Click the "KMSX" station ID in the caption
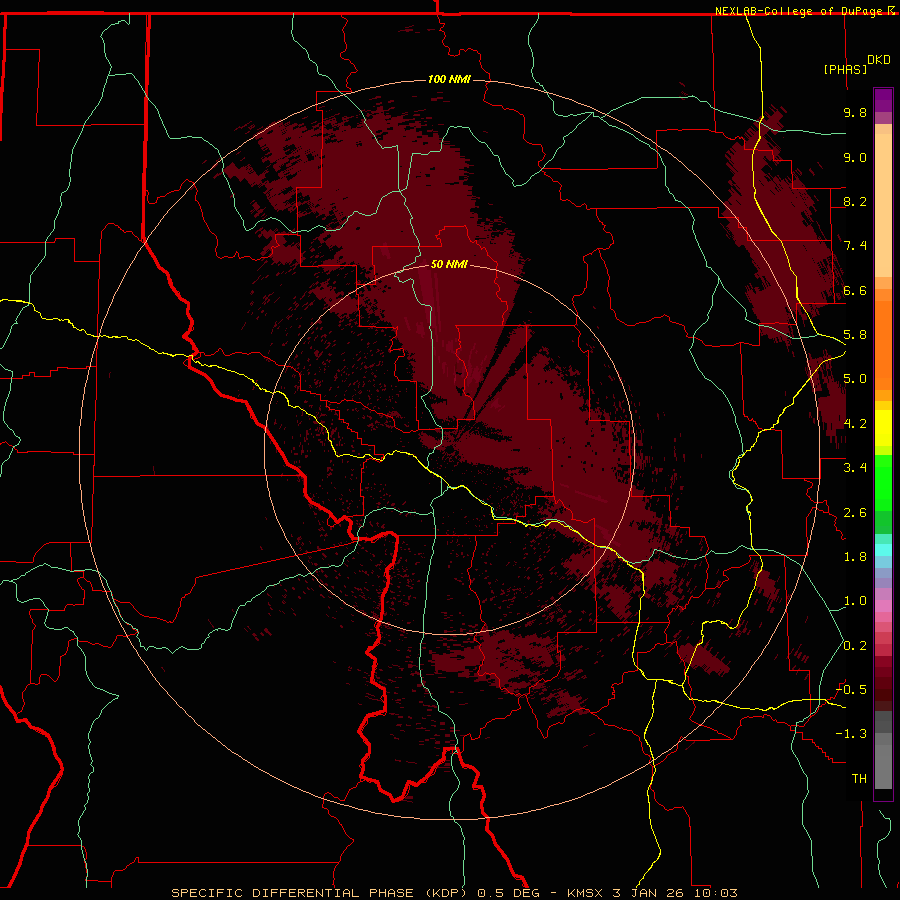This screenshot has width=900, height=900. (585, 893)
